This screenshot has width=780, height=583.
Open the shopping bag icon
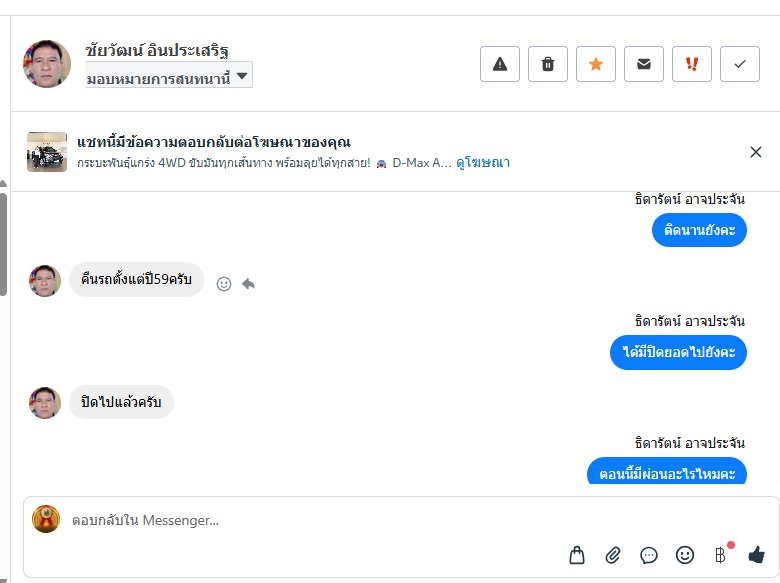[x=577, y=554]
